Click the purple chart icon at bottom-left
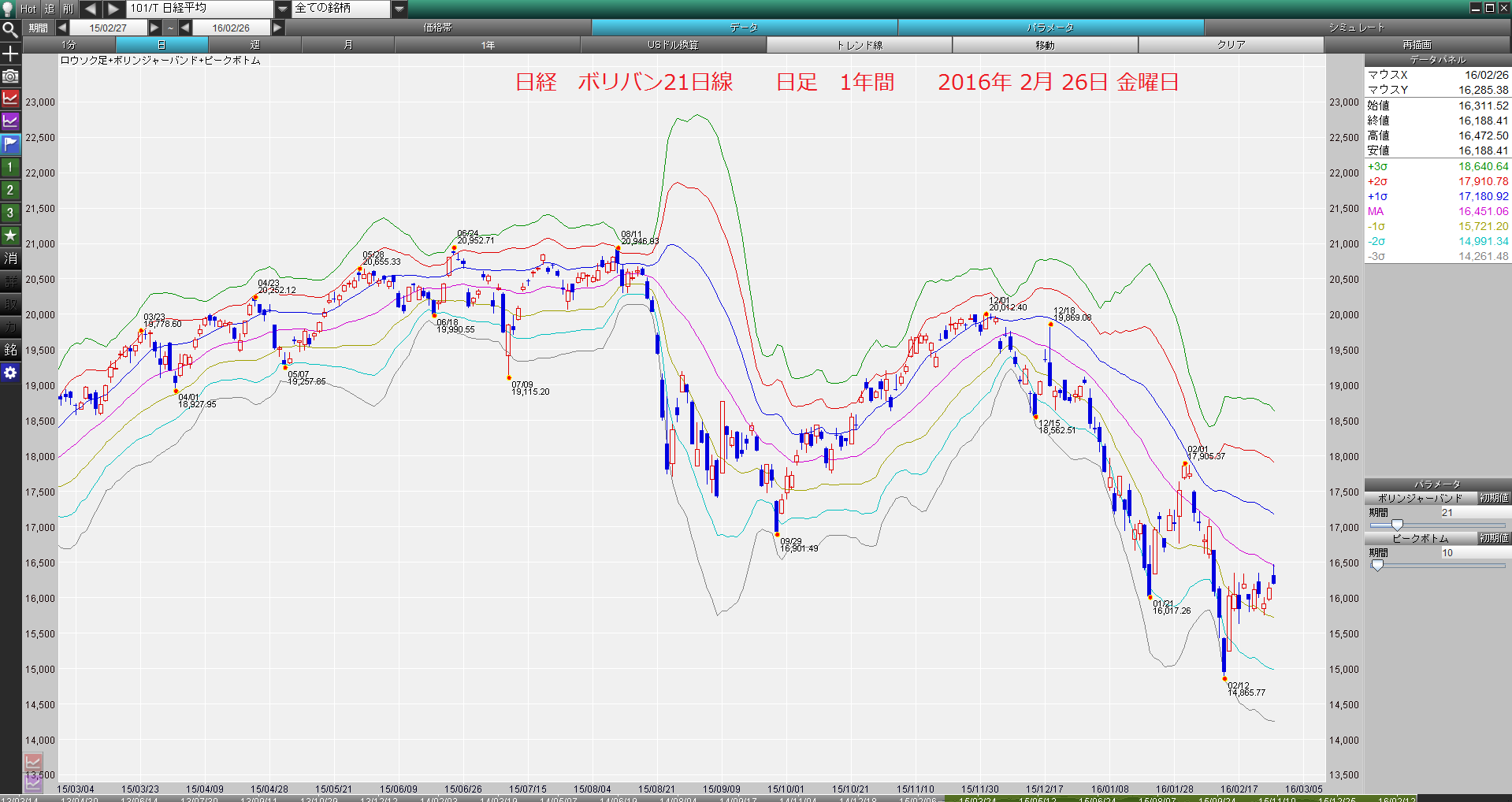Image resolution: width=1512 pixels, height=802 pixels. pos(33,782)
